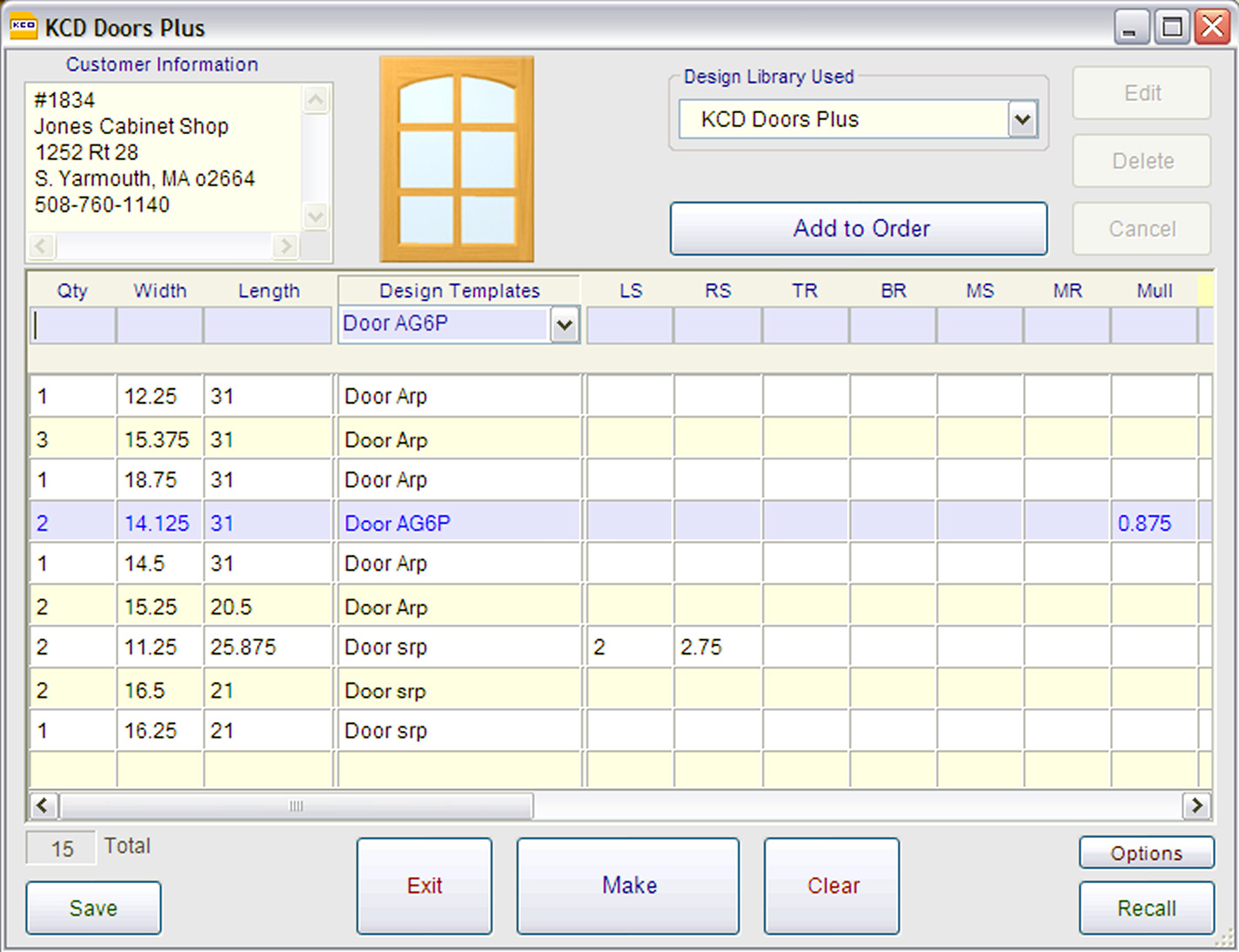Click Clear to empty the order grid

[831, 885]
